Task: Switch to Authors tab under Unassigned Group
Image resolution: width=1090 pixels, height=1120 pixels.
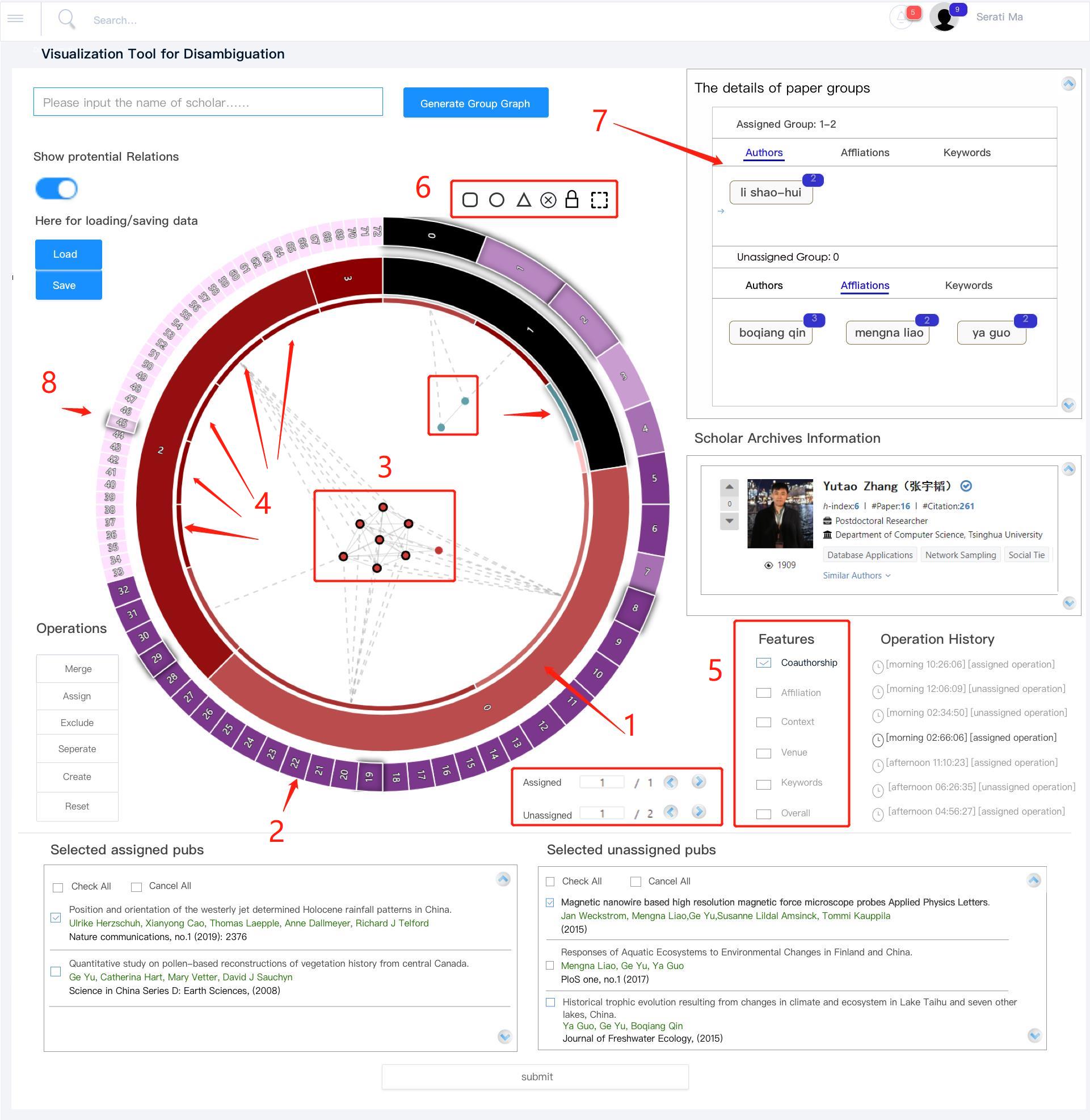Action: tap(763, 285)
